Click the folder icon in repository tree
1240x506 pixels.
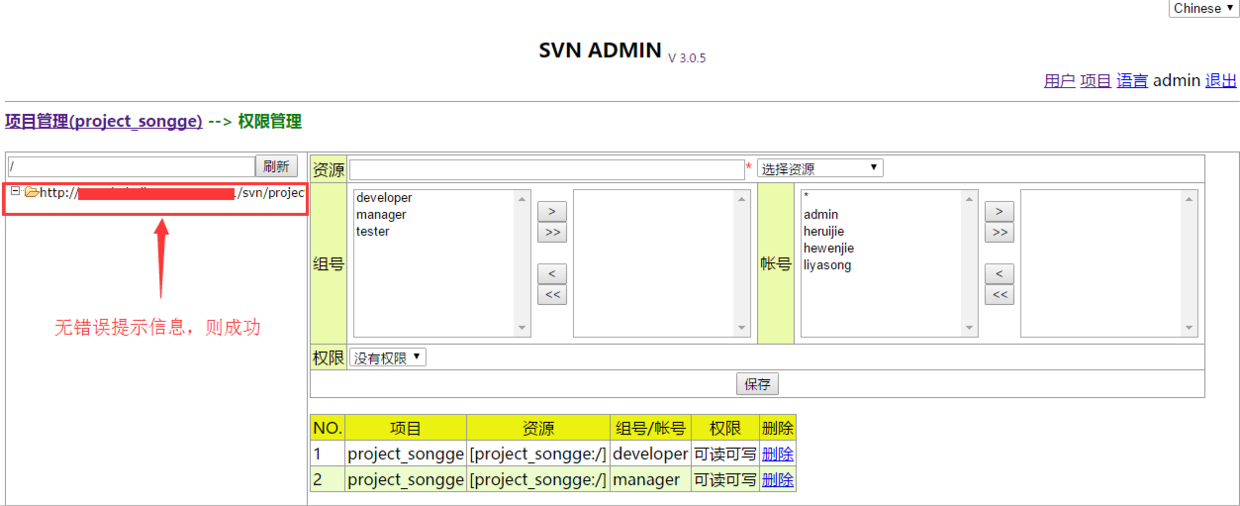[x=31, y=192]
